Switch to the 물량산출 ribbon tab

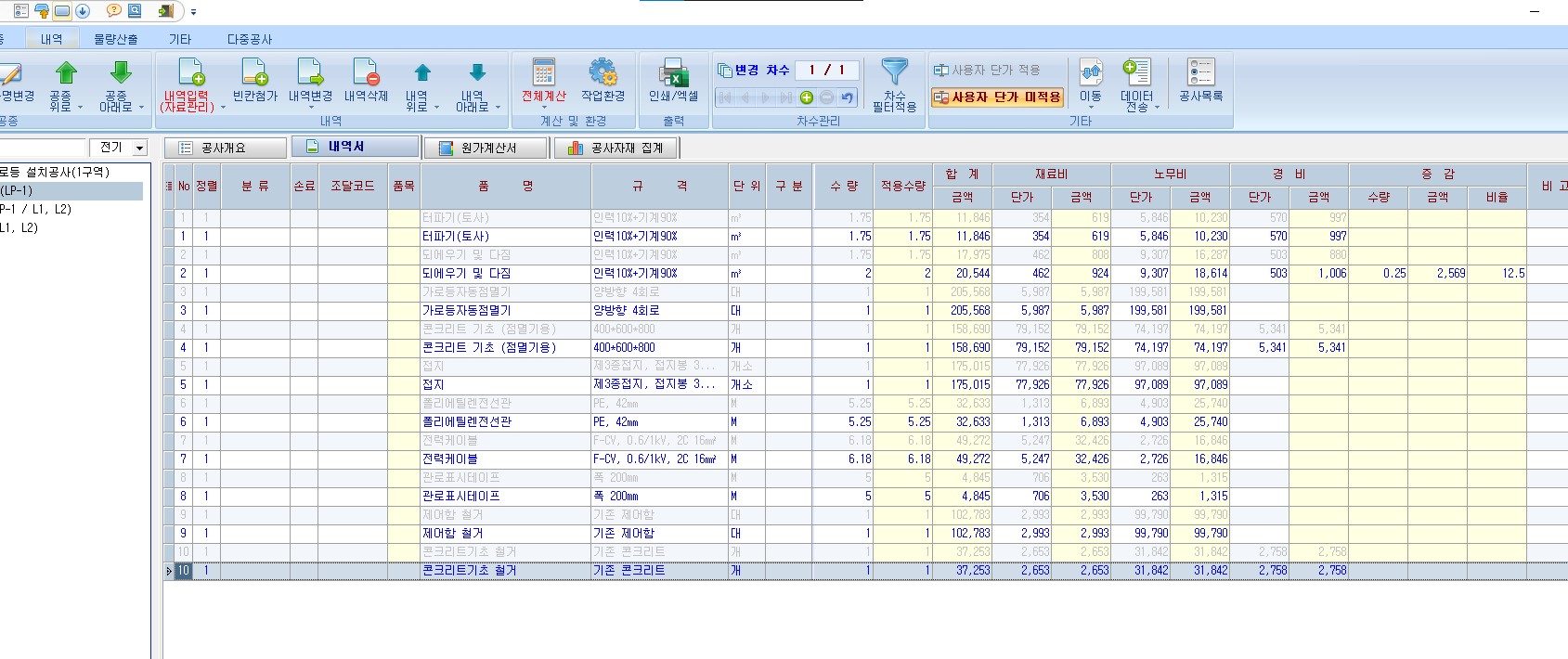pos(115,39)
